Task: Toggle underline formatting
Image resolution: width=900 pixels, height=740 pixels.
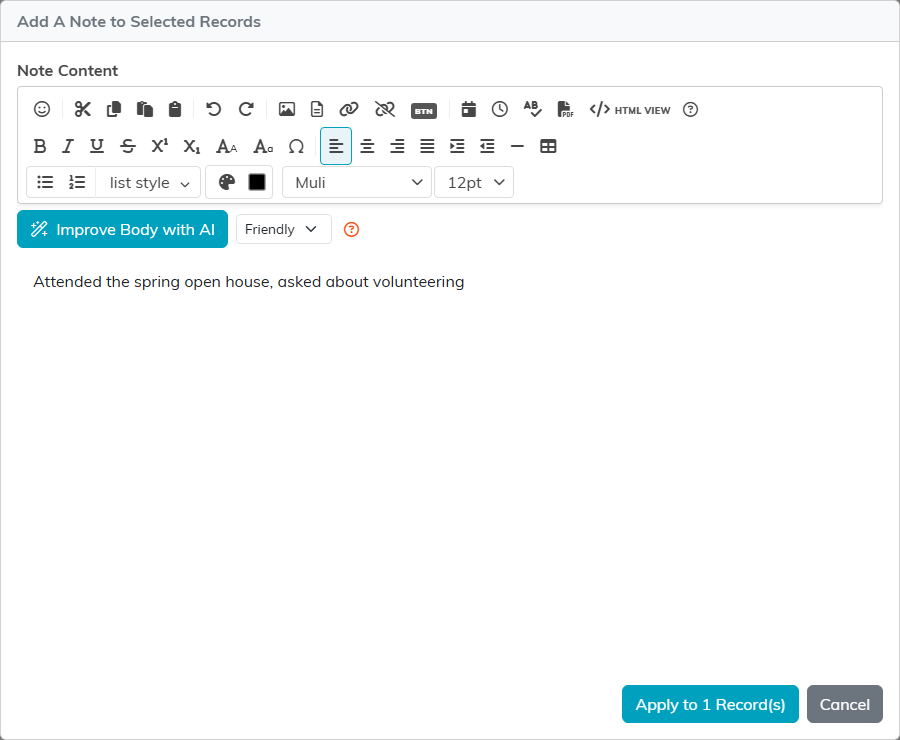Action: point(97,146)
